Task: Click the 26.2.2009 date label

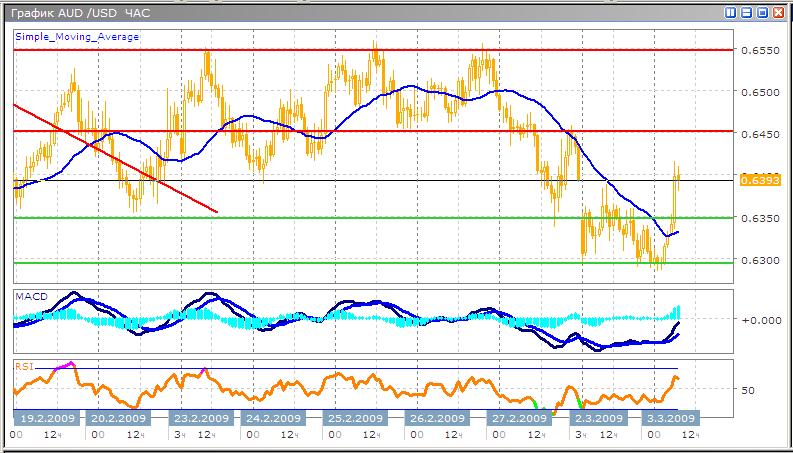Action: coord(436,418)
